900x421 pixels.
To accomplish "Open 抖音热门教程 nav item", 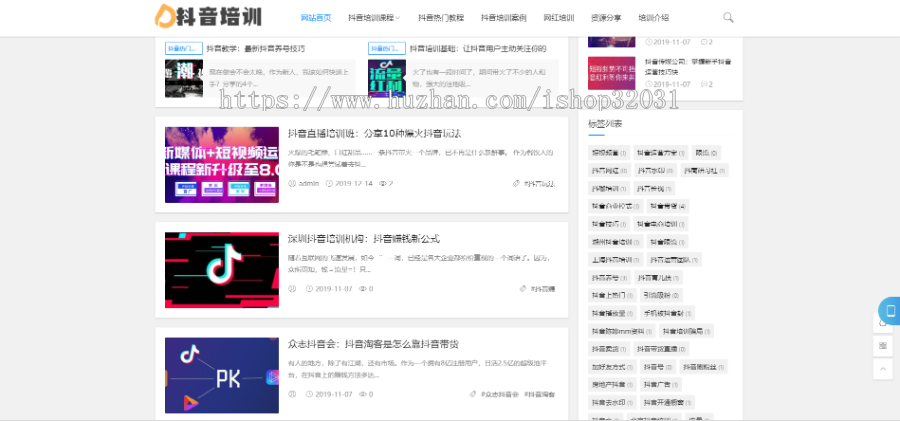I will pos(441,18).
